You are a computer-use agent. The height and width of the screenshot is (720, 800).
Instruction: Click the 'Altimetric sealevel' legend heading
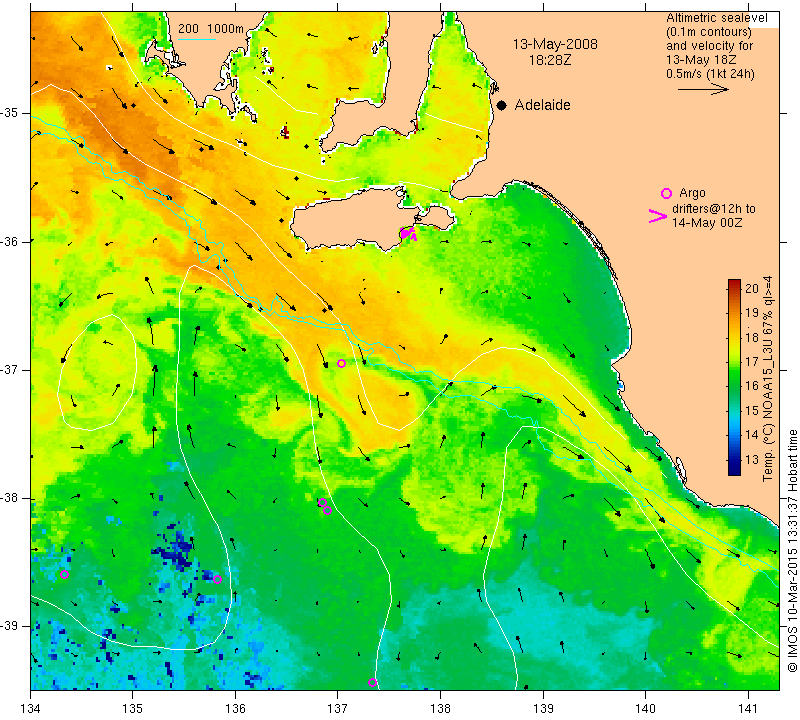[717, 18]
